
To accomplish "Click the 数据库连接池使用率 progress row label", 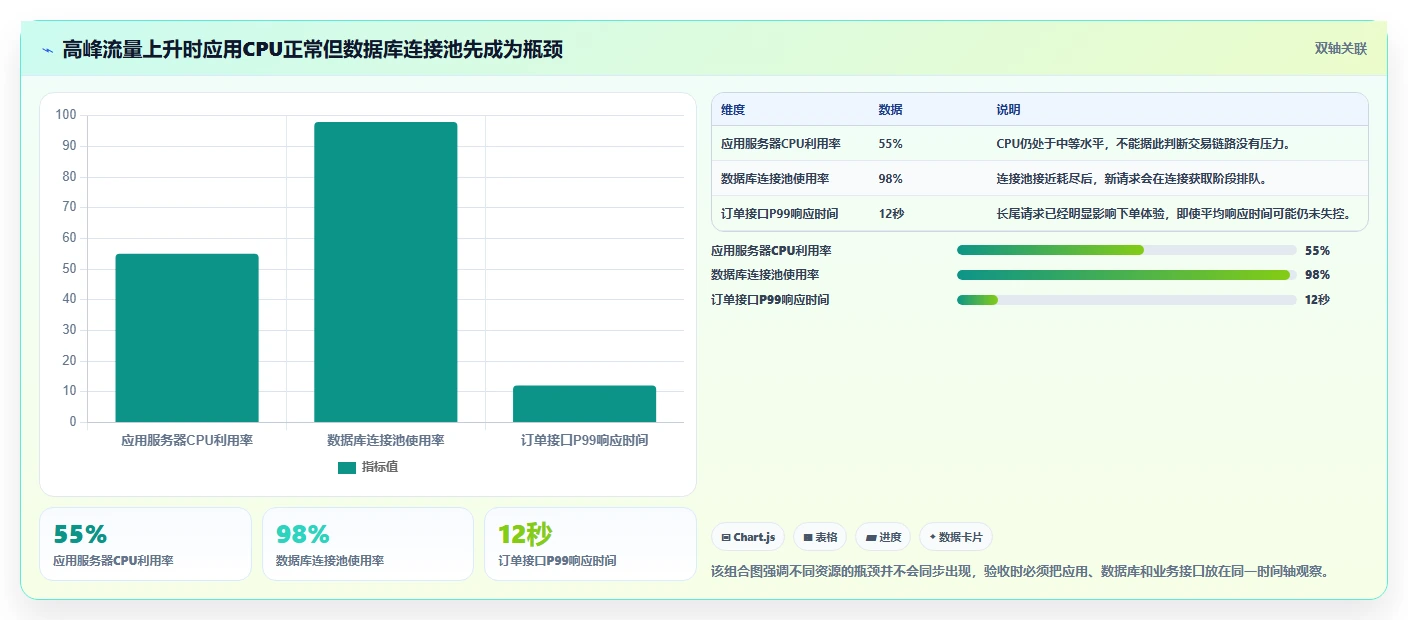I will pyautogui.click(x=766, y=275).
